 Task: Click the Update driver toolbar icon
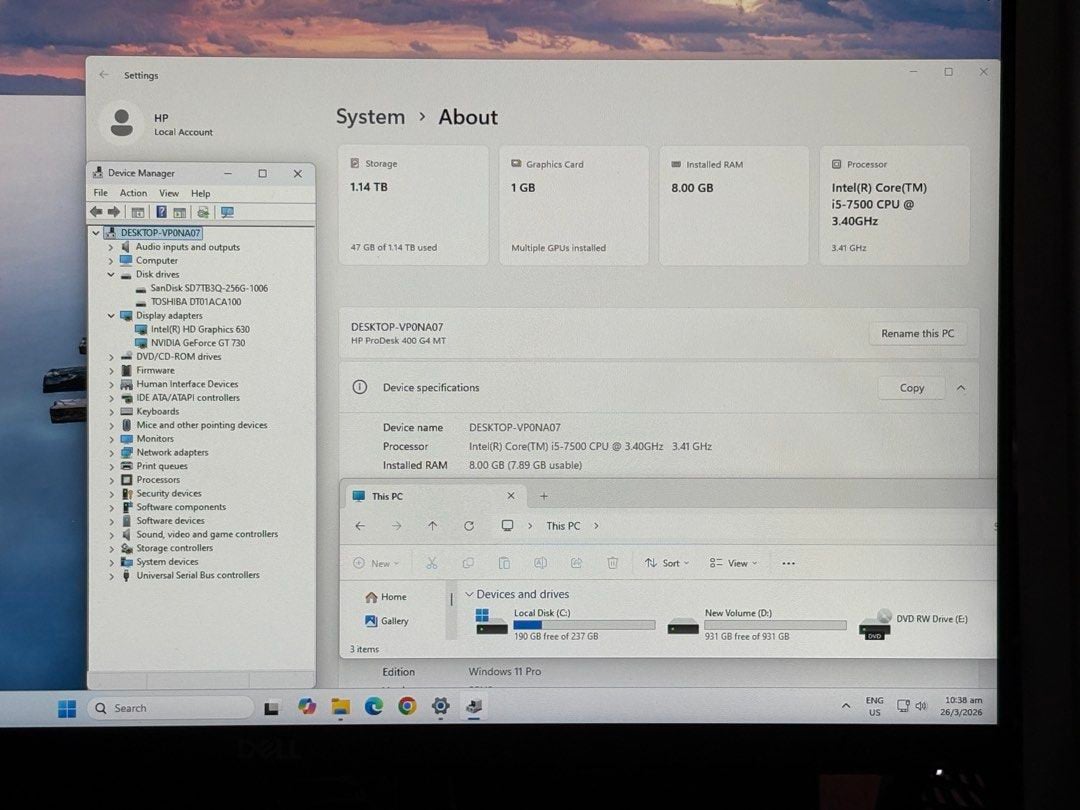click(203, 212)
